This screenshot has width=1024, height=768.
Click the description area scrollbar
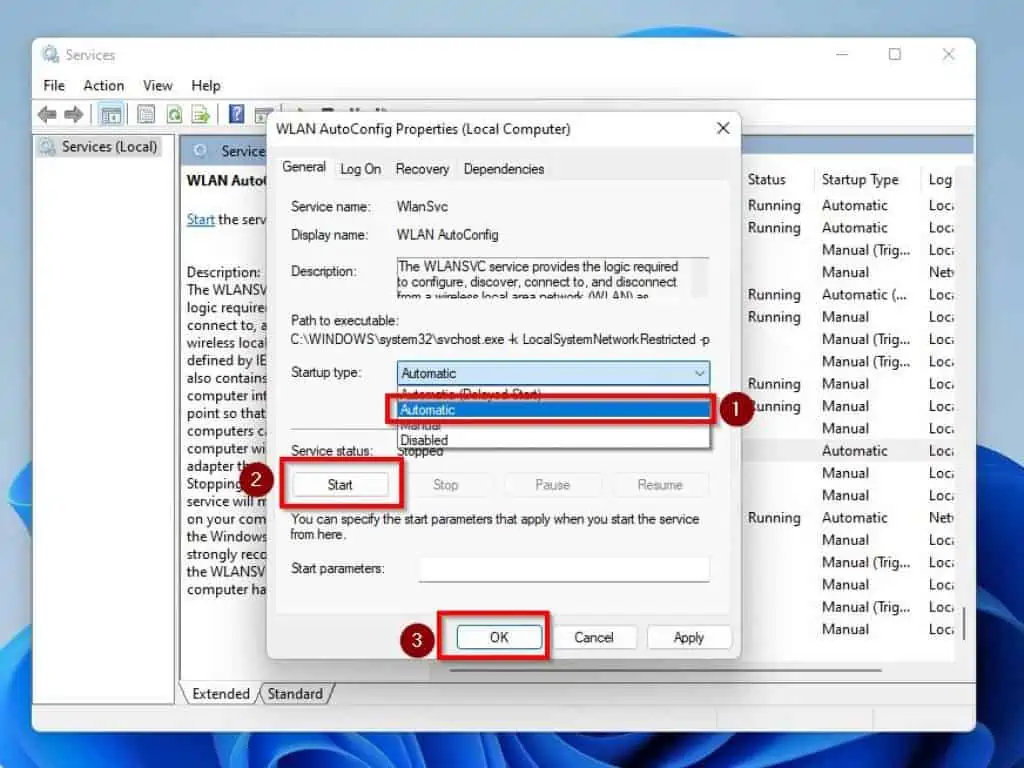pyautogui.click(x=699, y=277)
